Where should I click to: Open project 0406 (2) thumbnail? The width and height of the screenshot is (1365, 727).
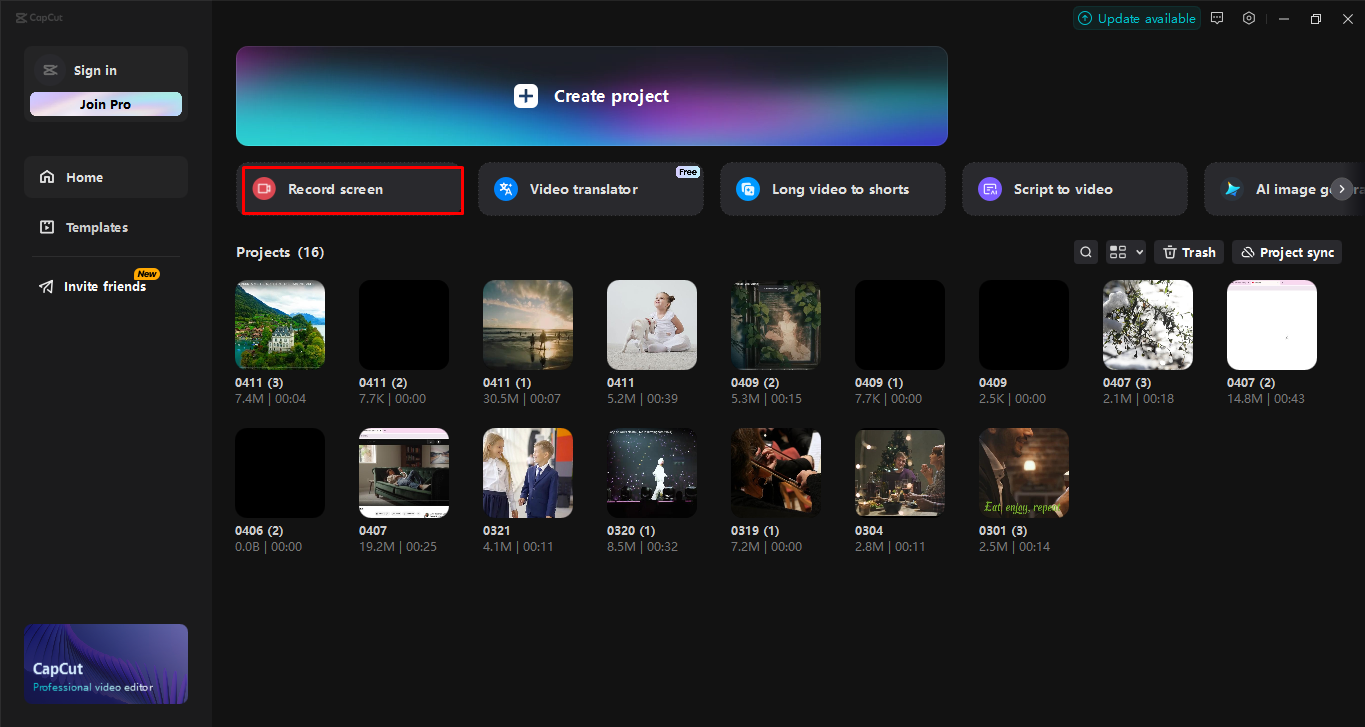280,473
